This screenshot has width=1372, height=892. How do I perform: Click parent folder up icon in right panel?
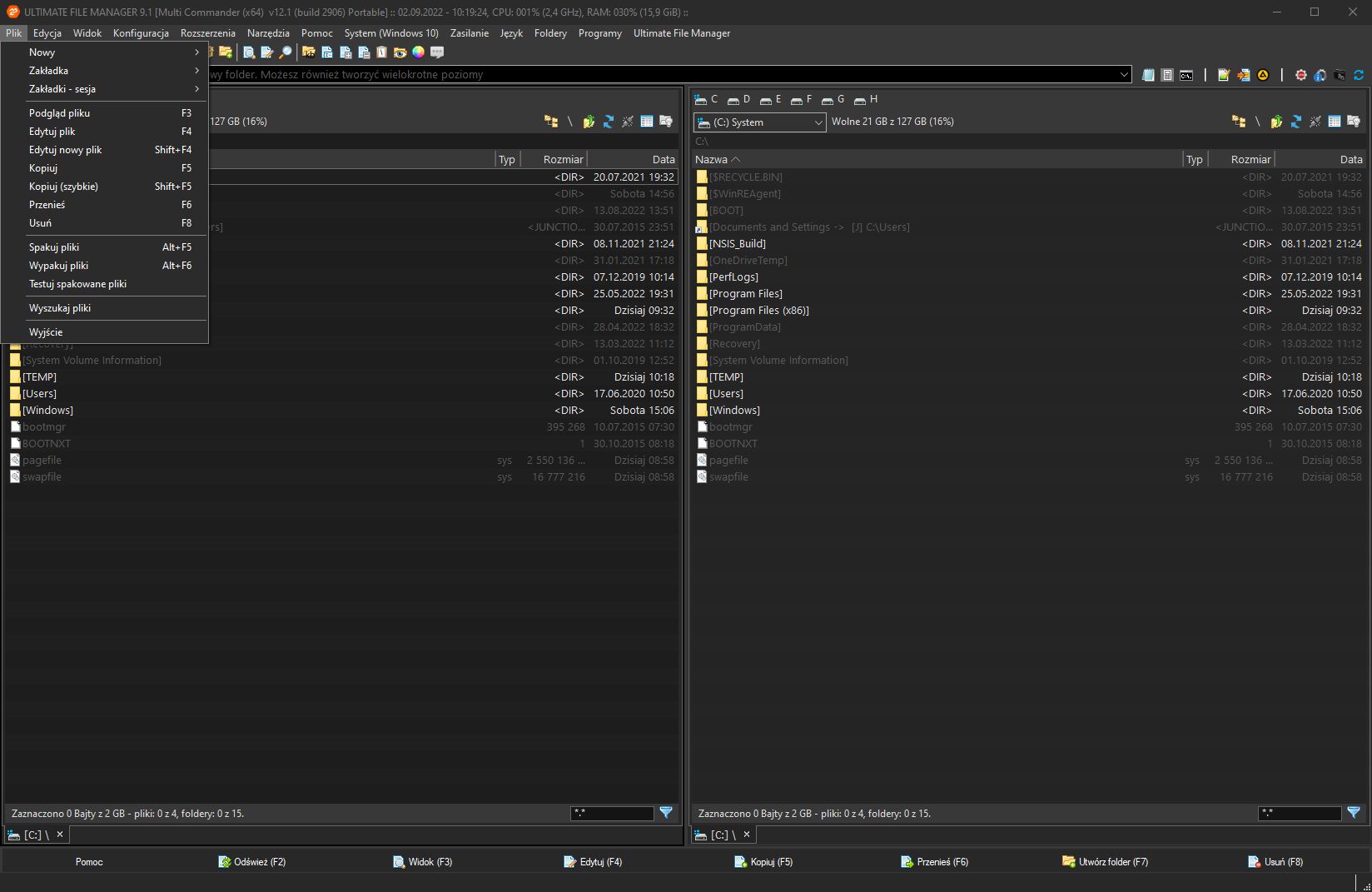click(1276, 122)
